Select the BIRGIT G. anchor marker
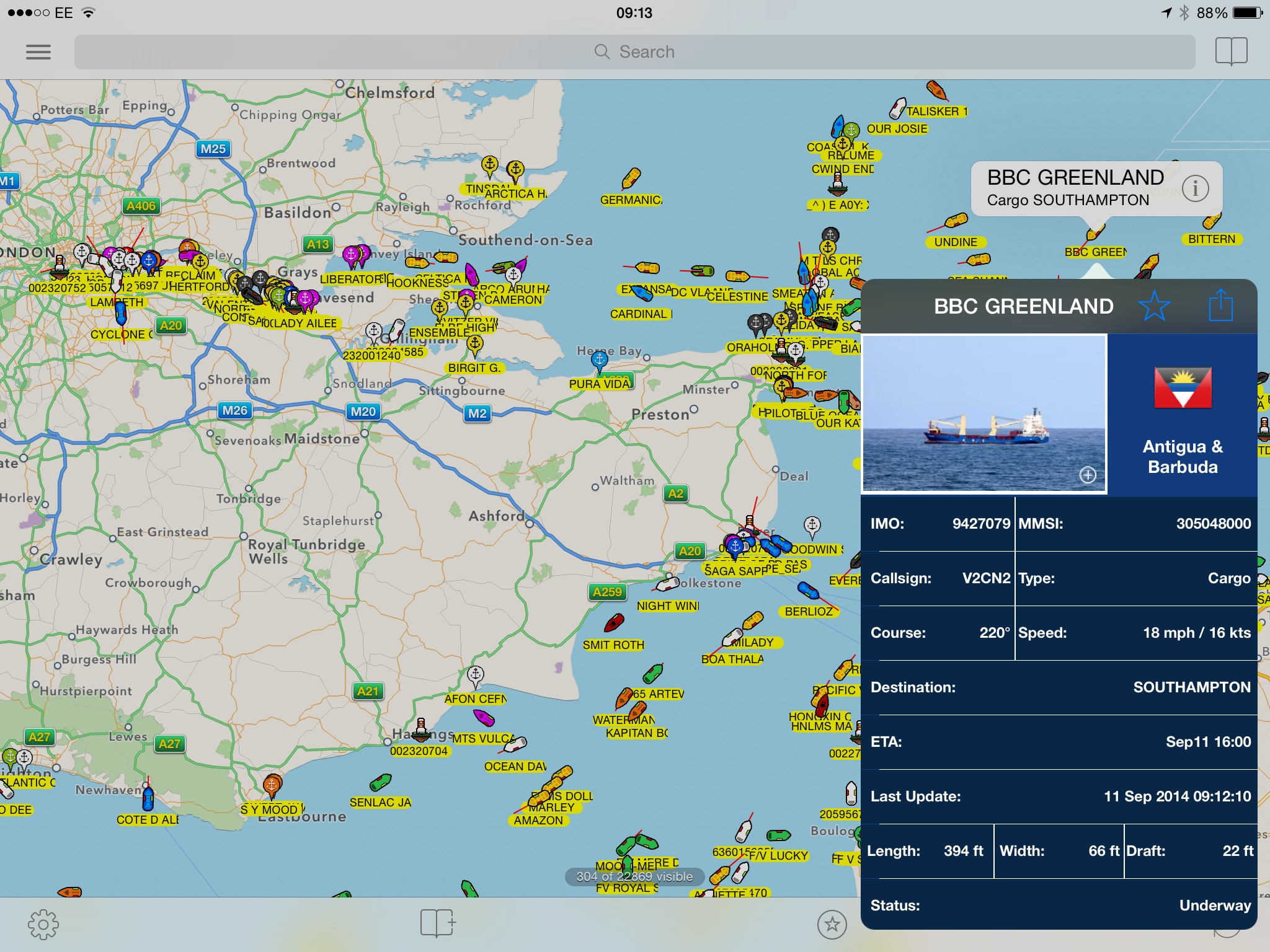The image size is (1270, 952). pyautogui.click(x=474, y=346)
